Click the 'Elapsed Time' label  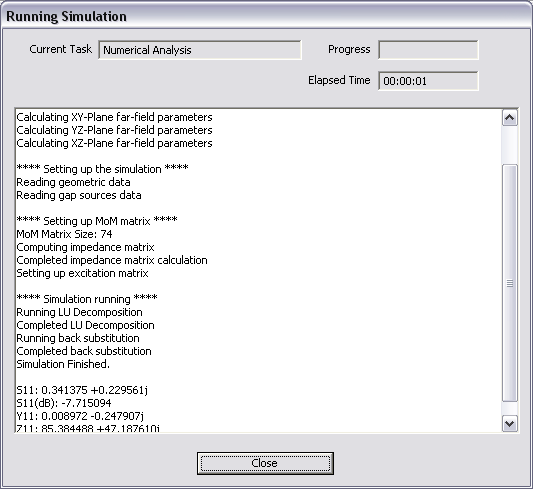click(339, 80)
